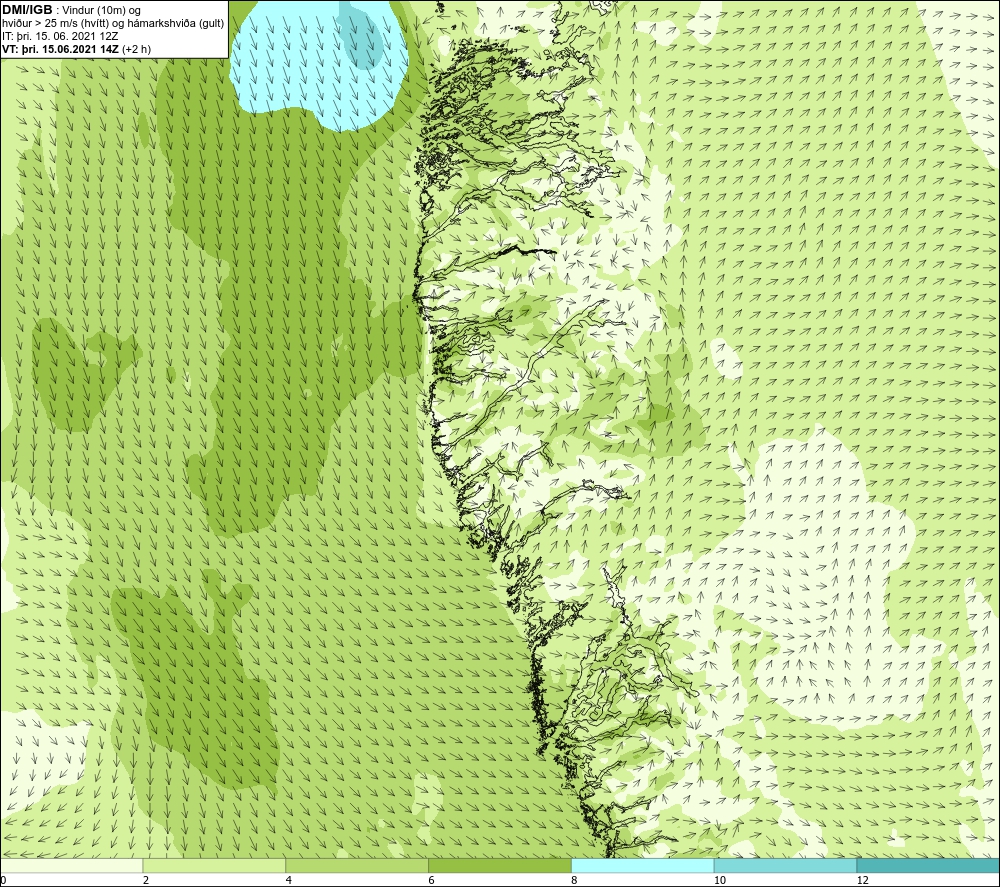Click the 0–2 m/s color swatch
The image size is (1000, 887).
(x=71, y=865)
